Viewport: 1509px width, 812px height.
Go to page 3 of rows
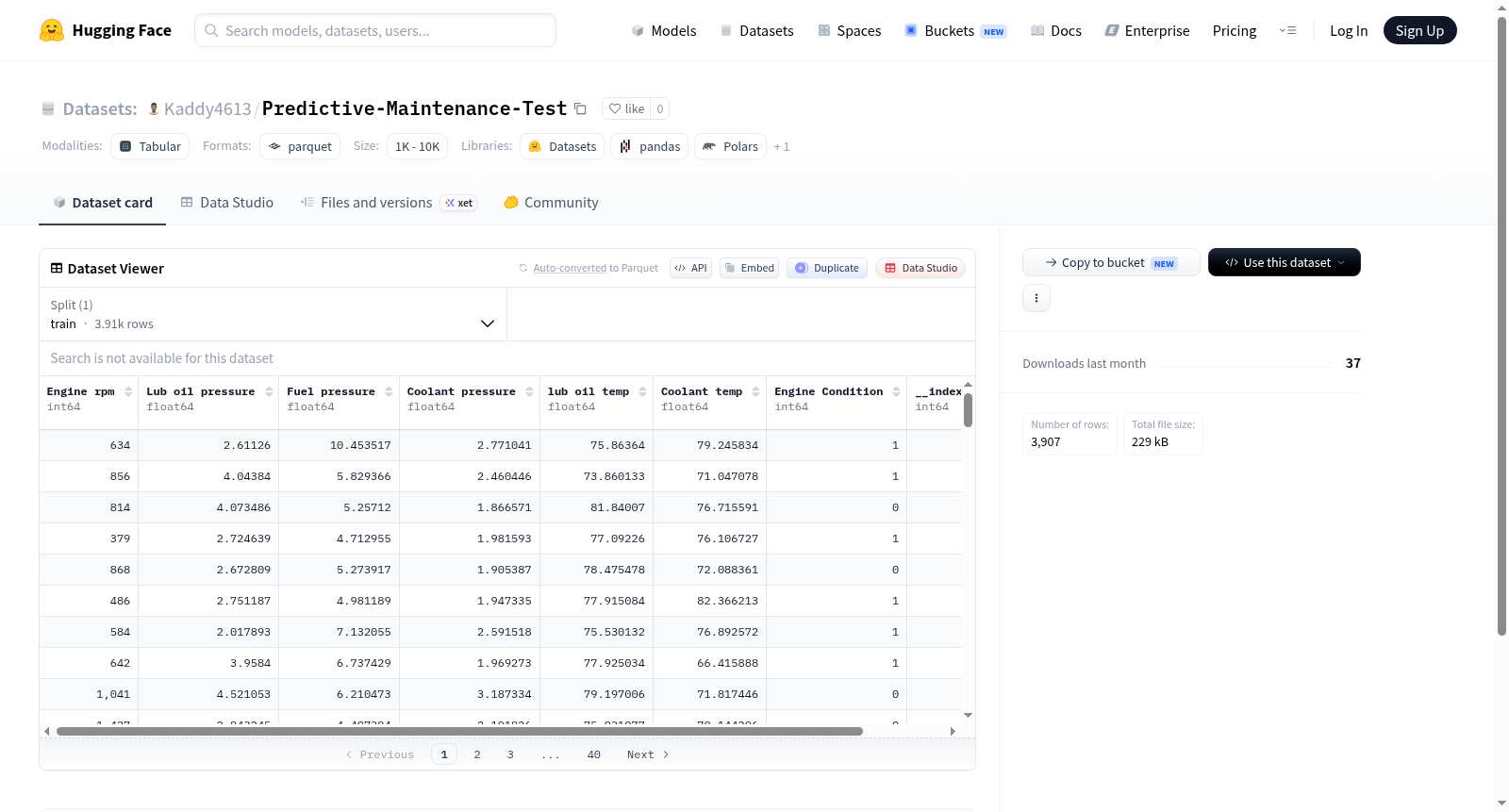coord(510,754)
